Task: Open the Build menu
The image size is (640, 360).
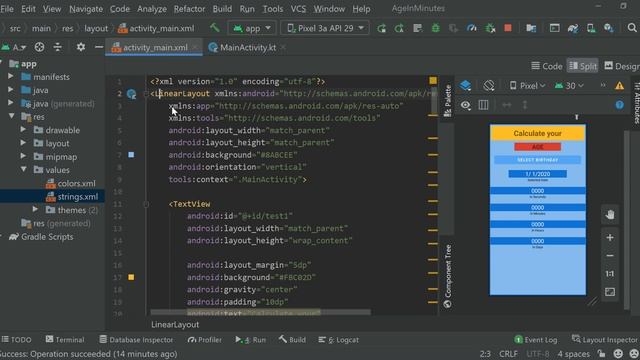Action: click(x=222, y=9)
